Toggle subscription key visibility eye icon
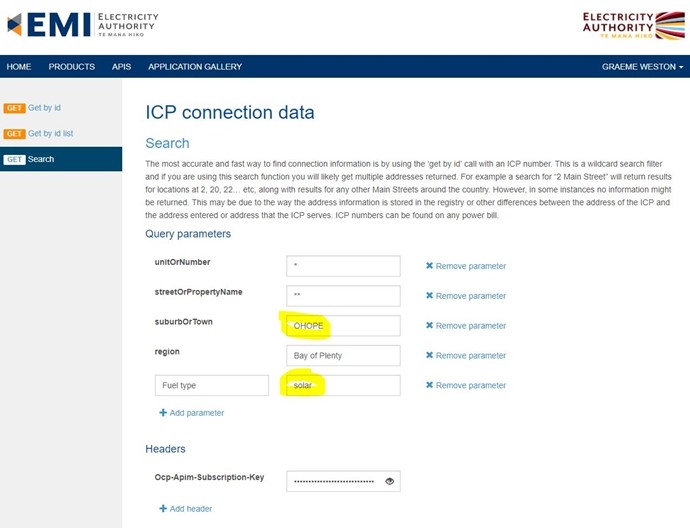 [x=389, y=481]
